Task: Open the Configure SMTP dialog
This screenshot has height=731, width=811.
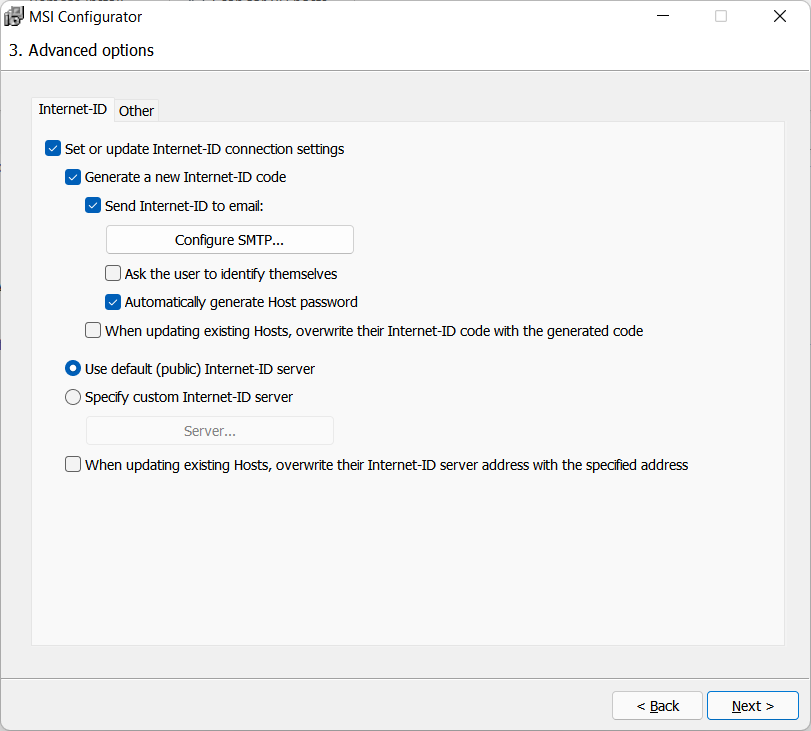Action: coord(230,240)
